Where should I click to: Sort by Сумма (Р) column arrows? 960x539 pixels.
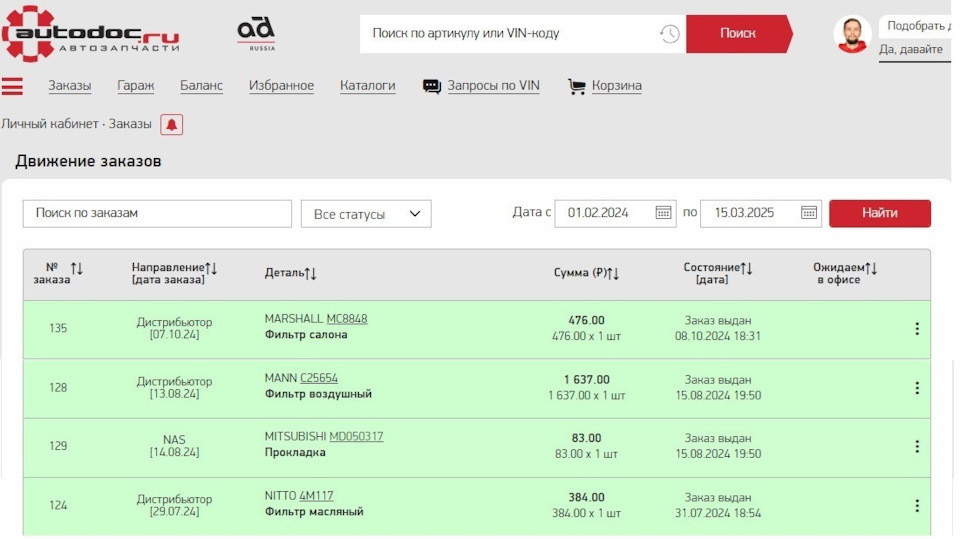pos(613,273)
